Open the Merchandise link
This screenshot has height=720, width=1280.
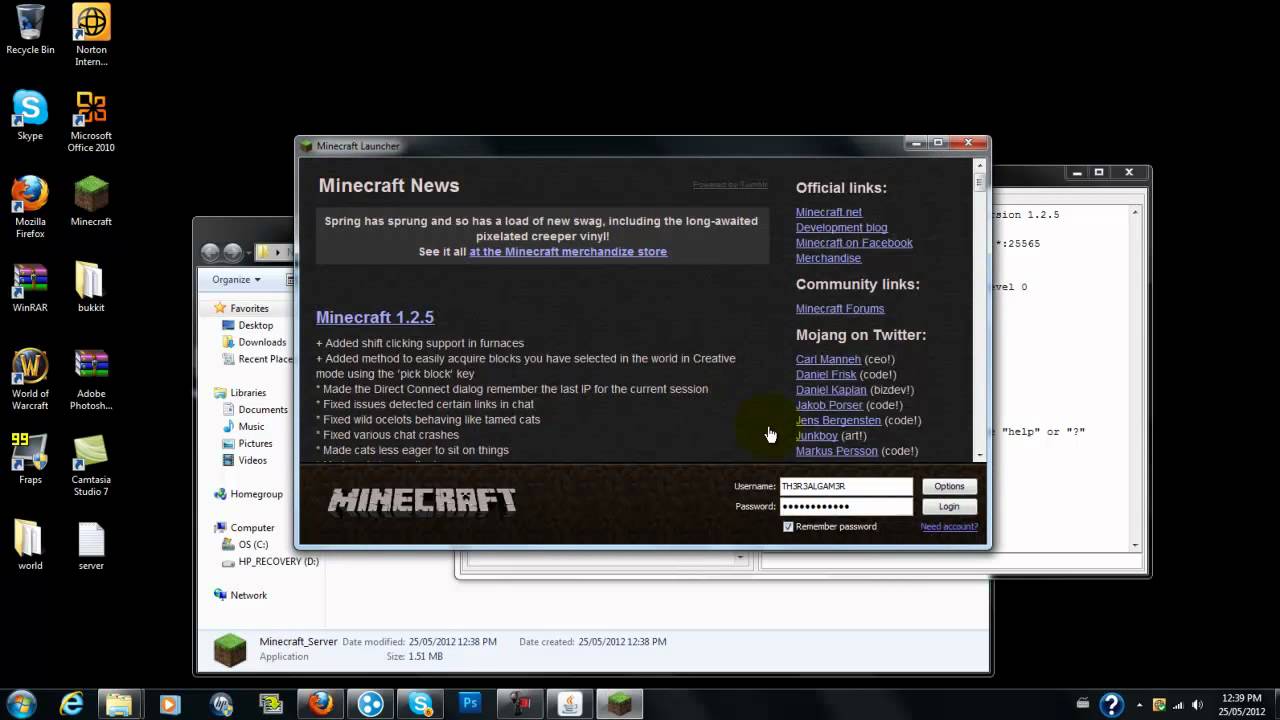point(828,258)
